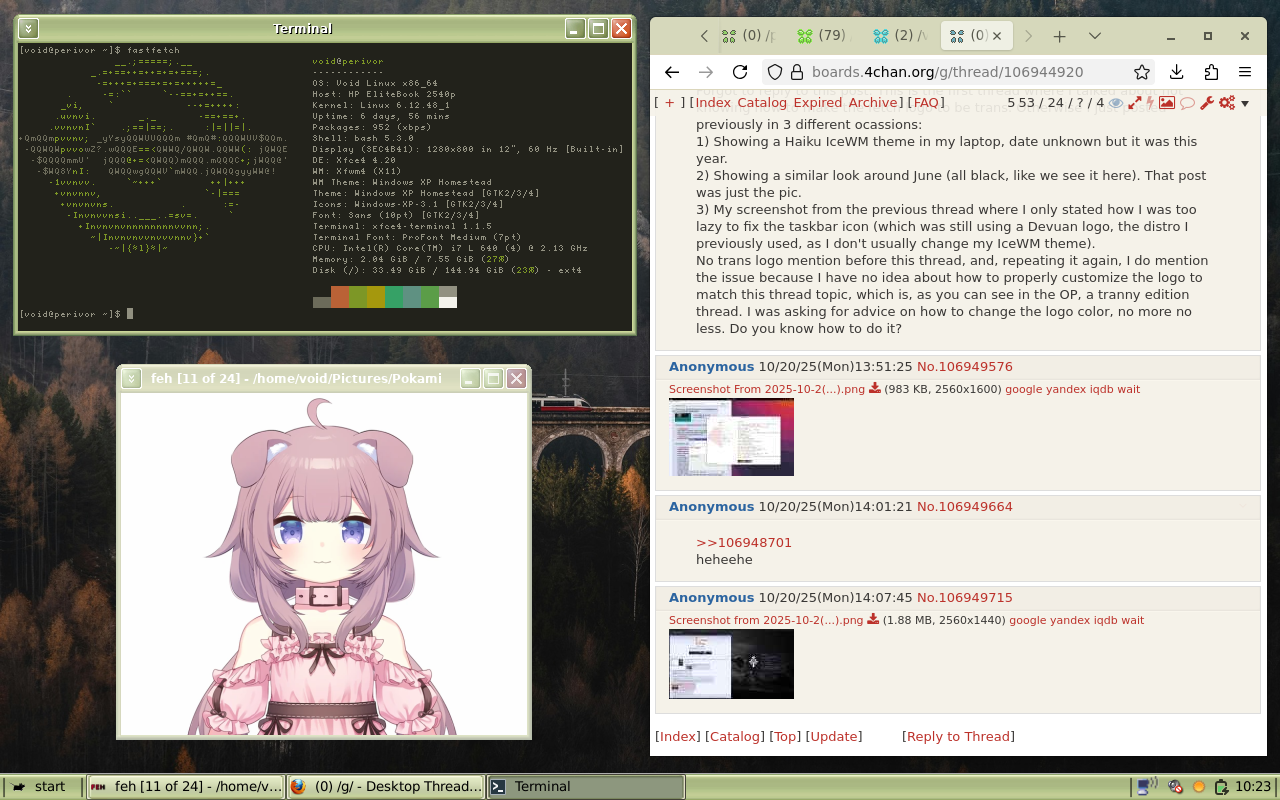Screen dimensions: 1280x800
Task: Open the 2560x1600 screenshot file name link
Action: pos(767,389)
